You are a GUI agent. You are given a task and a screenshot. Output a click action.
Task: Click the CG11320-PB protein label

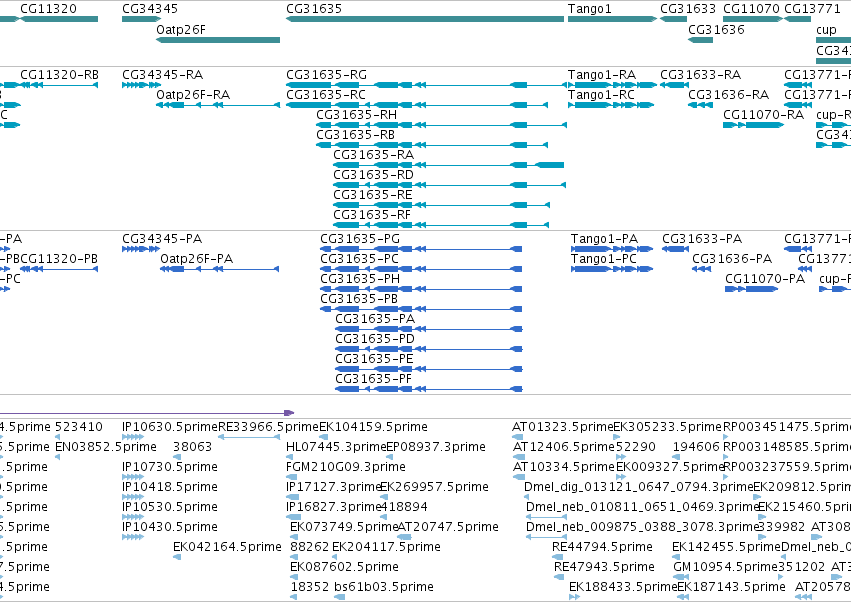click(59, 259)
